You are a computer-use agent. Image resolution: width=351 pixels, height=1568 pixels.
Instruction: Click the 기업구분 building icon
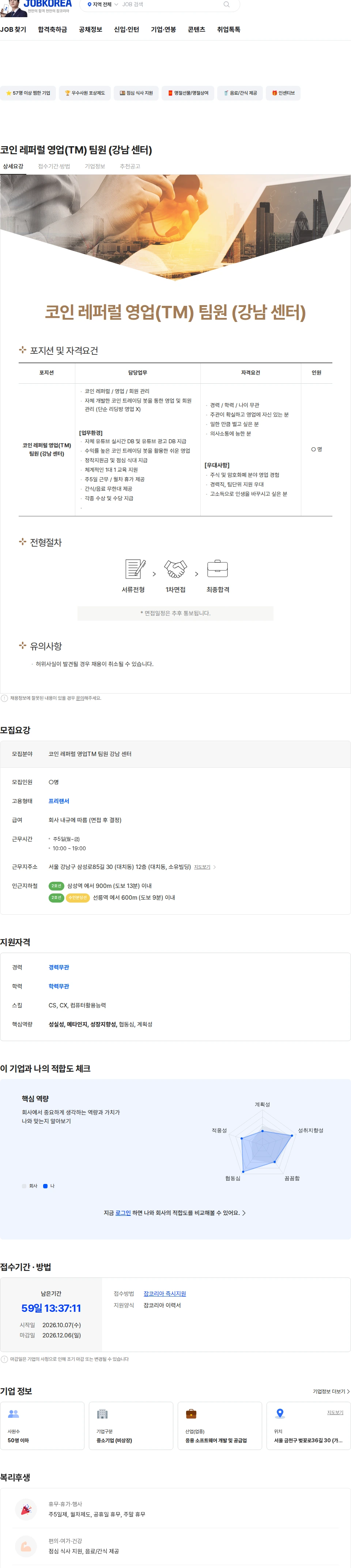coord(102,1413)
